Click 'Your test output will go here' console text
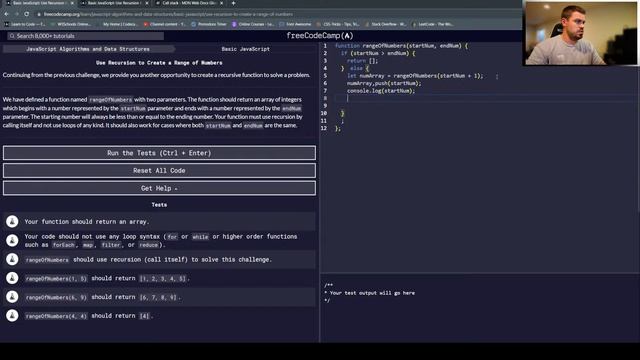The image size is (640, 360). 372,293
